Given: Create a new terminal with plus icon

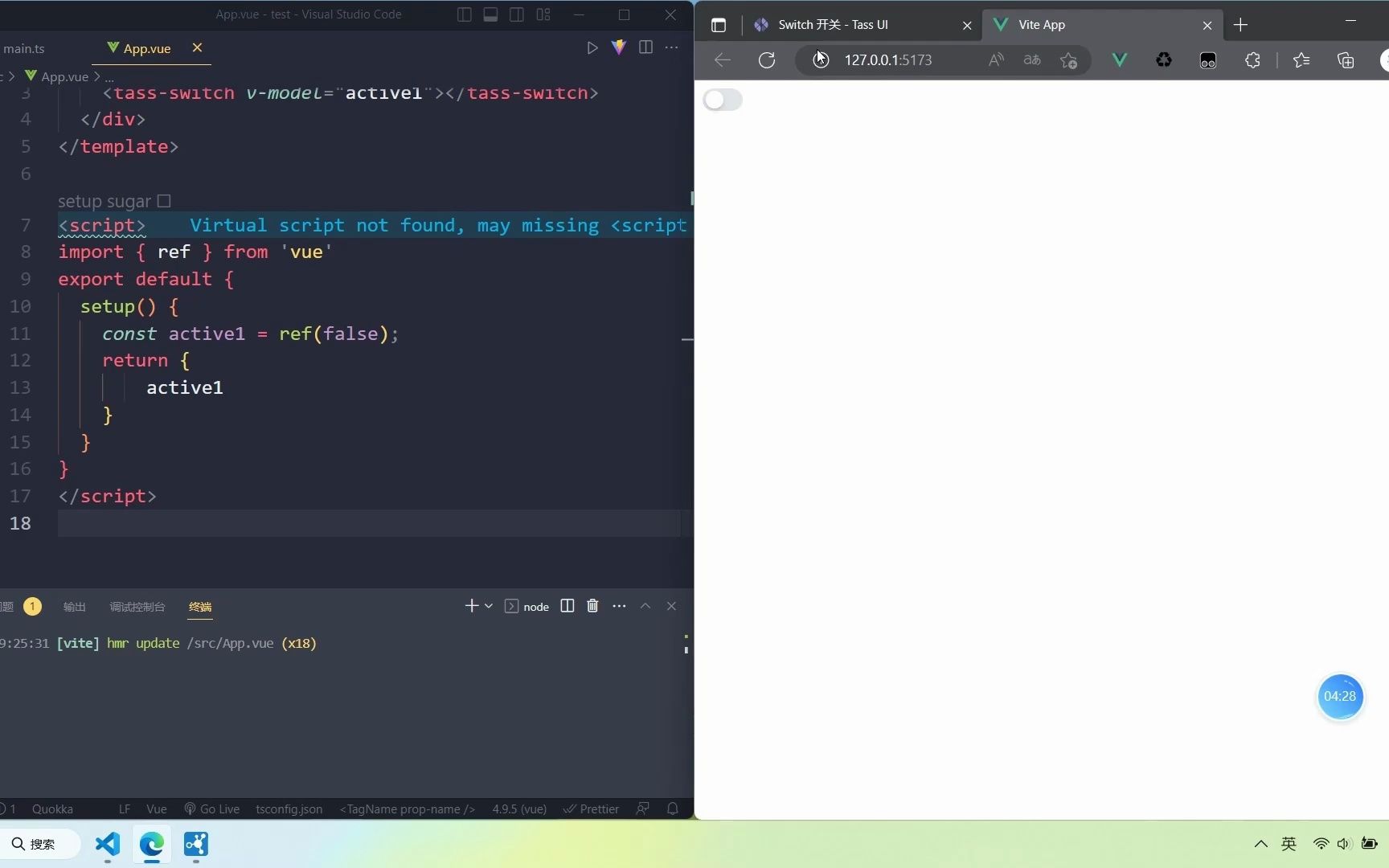Looking at the screenshot, I should pyautogui.click(x=471, y=606).
